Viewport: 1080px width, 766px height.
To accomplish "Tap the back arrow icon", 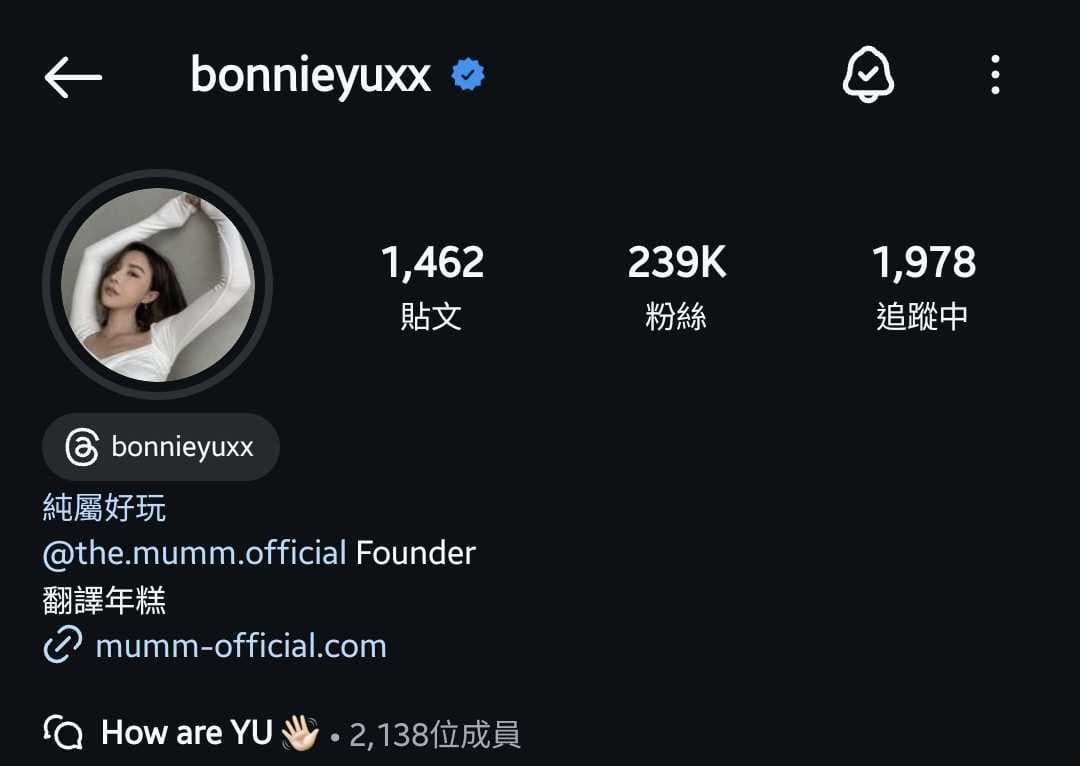I will 73,76.
